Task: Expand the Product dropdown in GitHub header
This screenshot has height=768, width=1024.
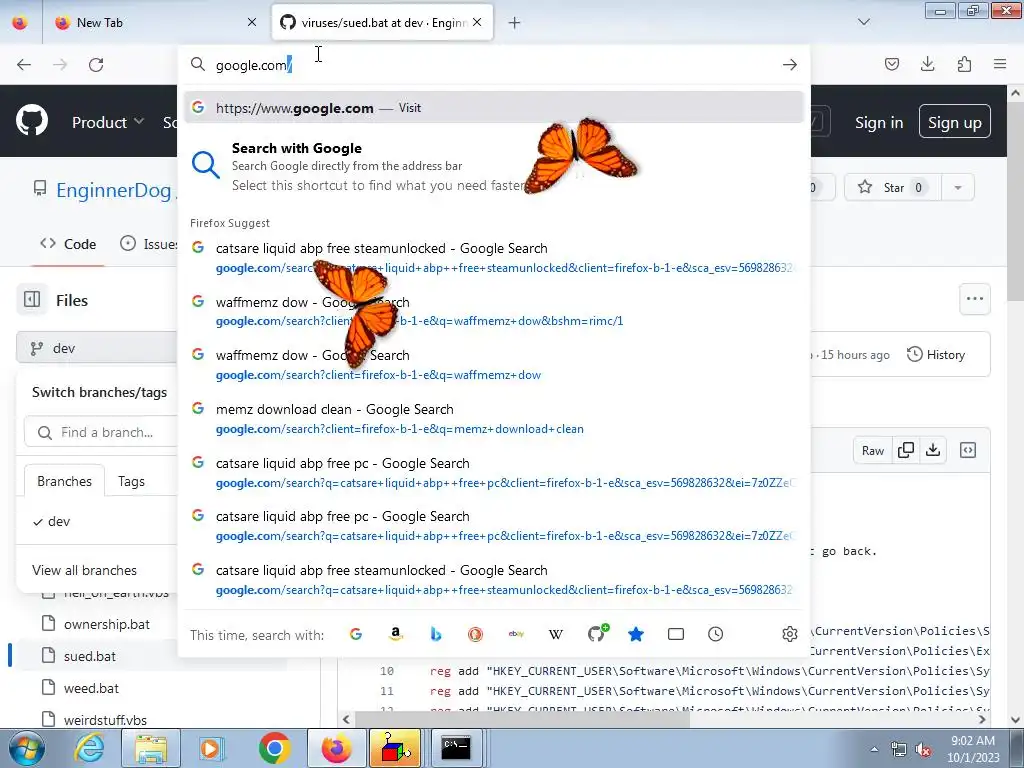Action: coord(108,122)
